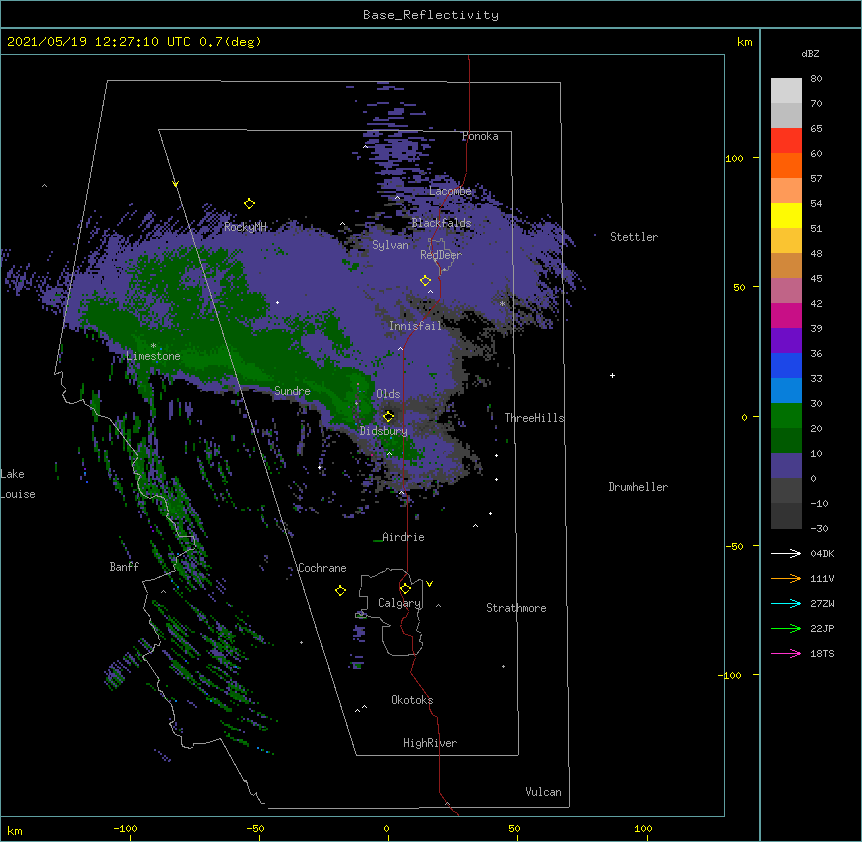Click the 2021/05/19 12:27:10 UTC timestamp

point(98,42)
